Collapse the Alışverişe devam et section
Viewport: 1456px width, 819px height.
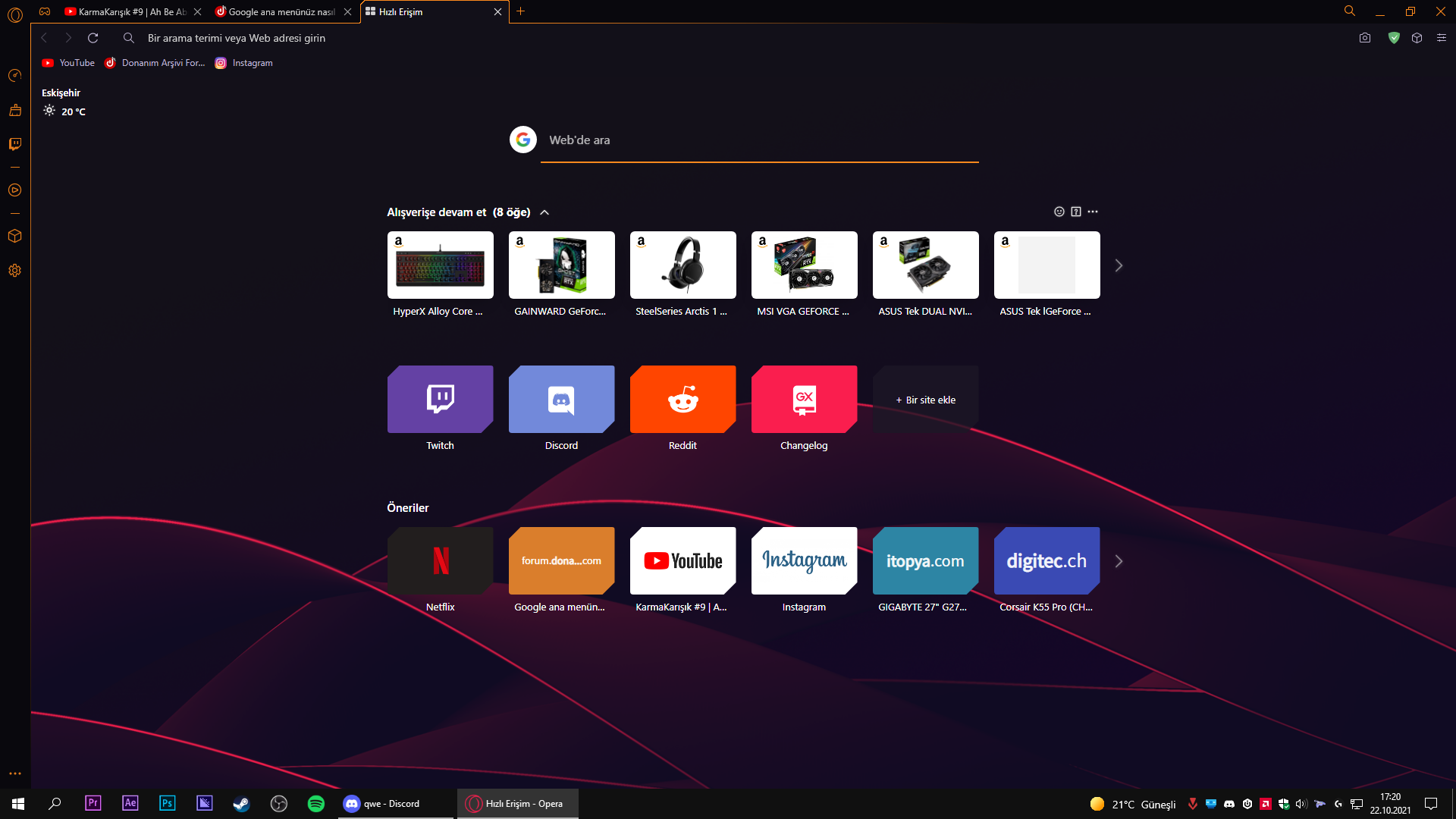pyautogui.click(x=544, y=212)
